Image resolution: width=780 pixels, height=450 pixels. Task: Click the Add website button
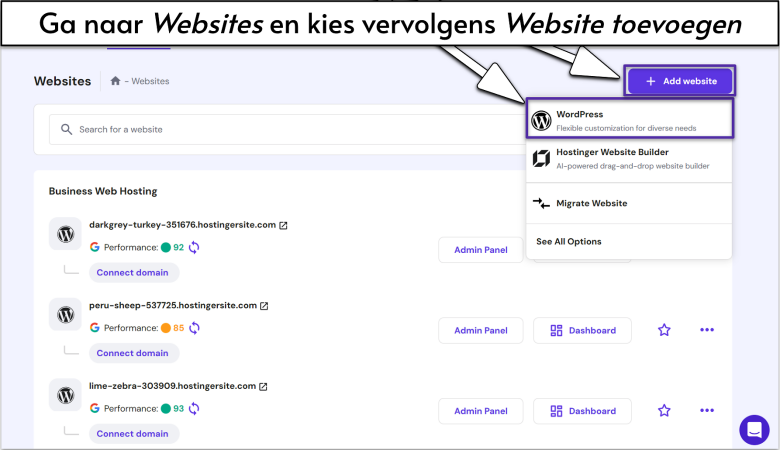pos(680,81)
